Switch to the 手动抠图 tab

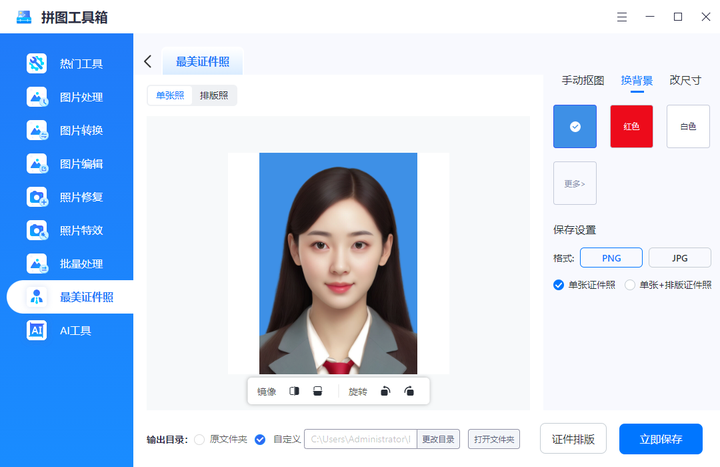point(583,81)
